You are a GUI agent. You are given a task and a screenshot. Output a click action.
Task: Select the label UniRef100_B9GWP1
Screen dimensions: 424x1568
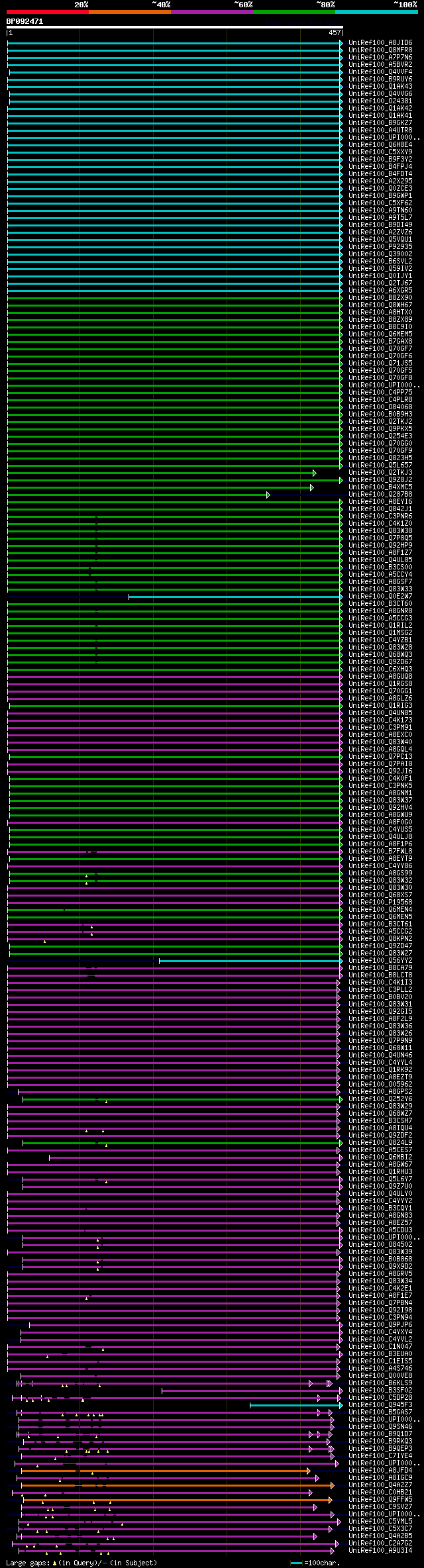click(380, 196)
